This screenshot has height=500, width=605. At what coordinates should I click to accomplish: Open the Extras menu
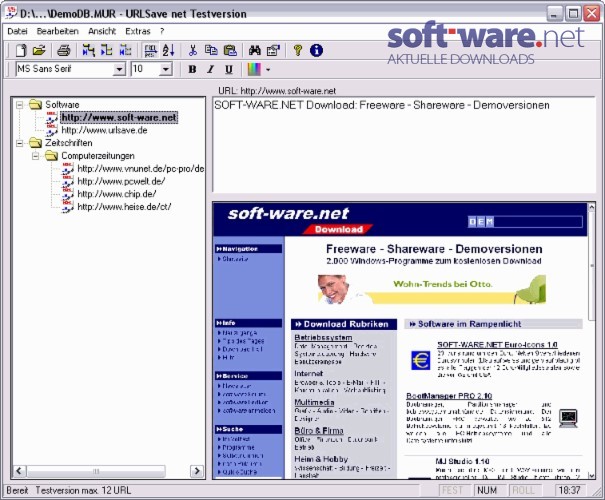138,31
